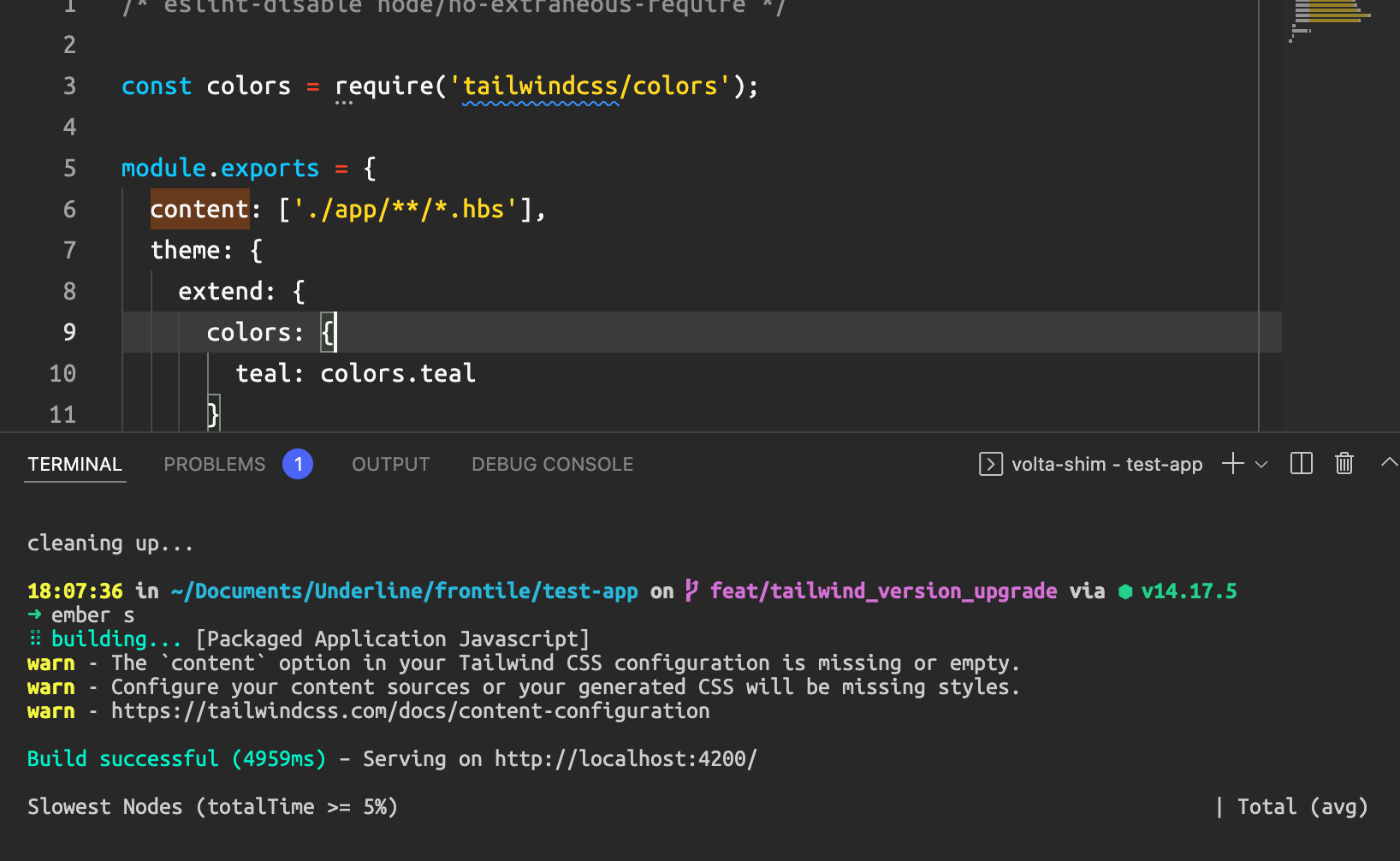Image resolution: width=1400 pixels, height=861 pixels.
Task: Place cursor after colors.teal on line 10
Action: 477,373
